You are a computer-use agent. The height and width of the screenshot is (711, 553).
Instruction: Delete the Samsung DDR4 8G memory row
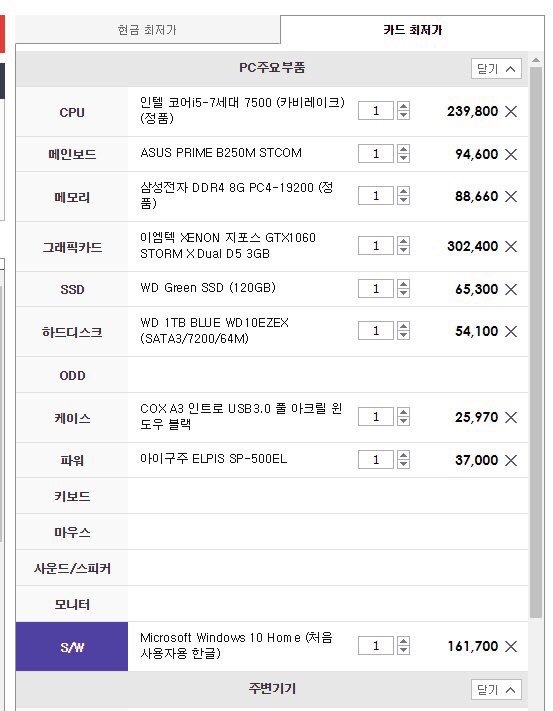coord(511,197)
